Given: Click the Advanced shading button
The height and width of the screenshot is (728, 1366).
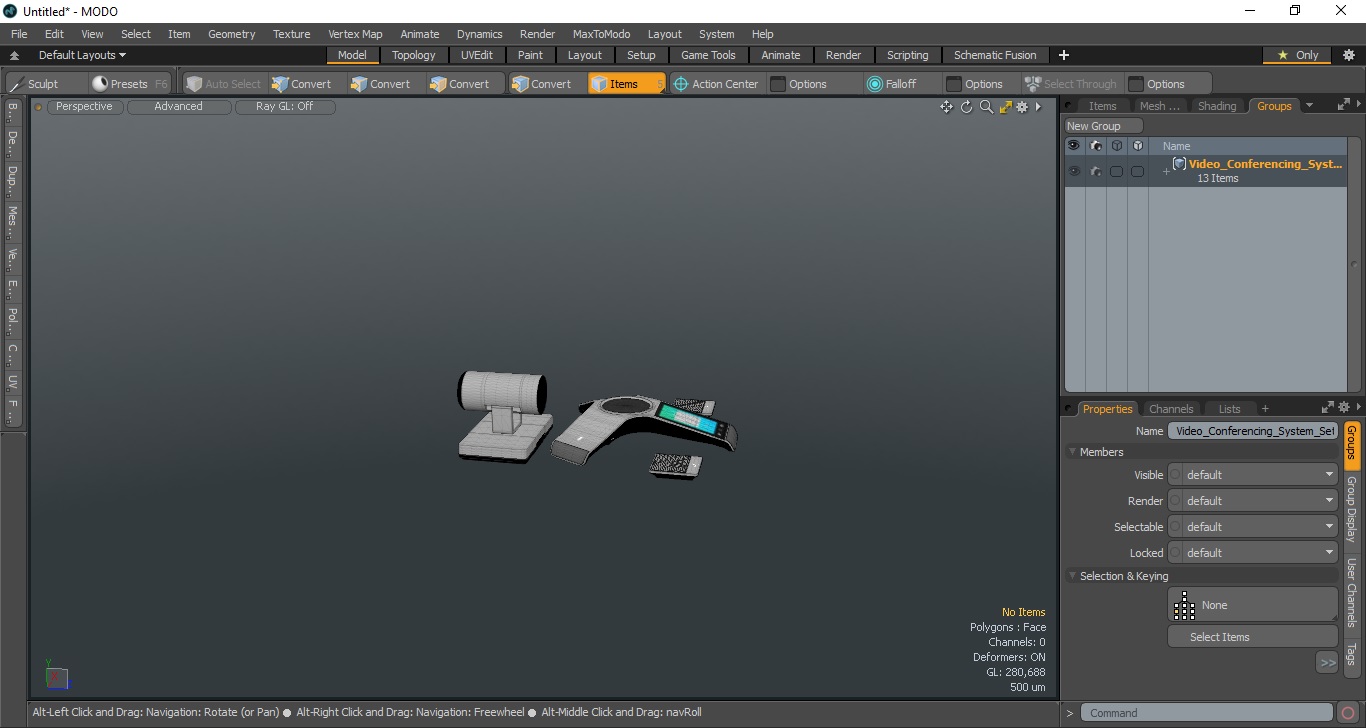Looking at the screenshot, I should point(178,106).
